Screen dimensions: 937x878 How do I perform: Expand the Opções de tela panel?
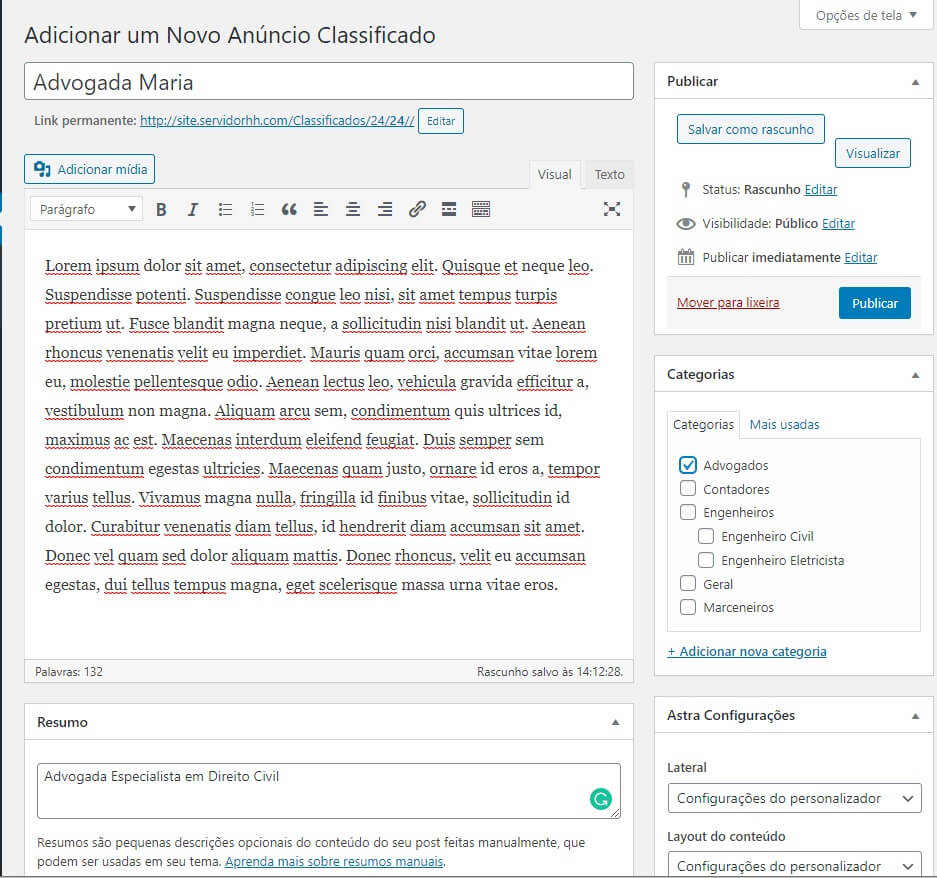point(866,15)
